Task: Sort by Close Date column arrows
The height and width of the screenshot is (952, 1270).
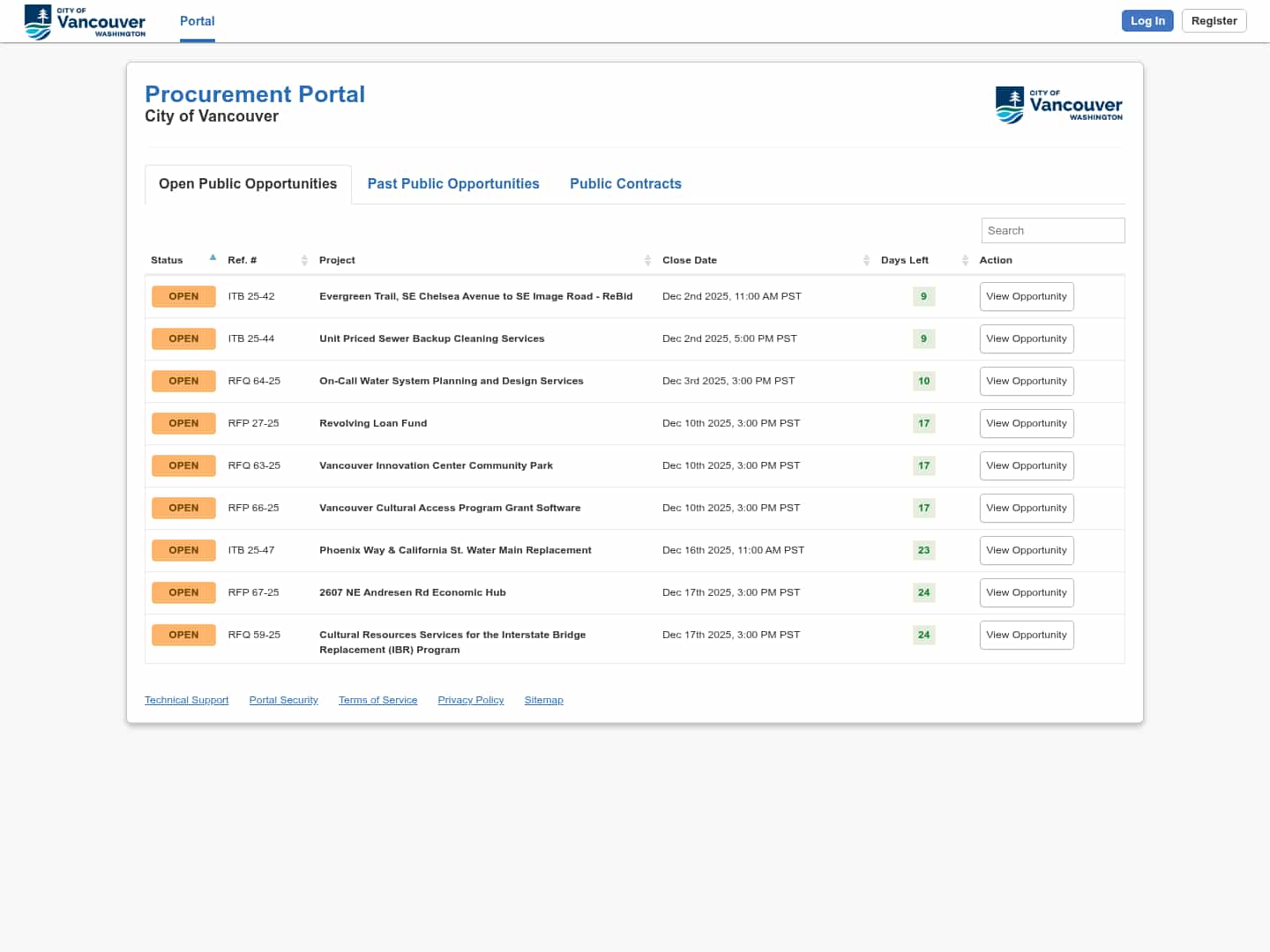Action: coord(866,260)
